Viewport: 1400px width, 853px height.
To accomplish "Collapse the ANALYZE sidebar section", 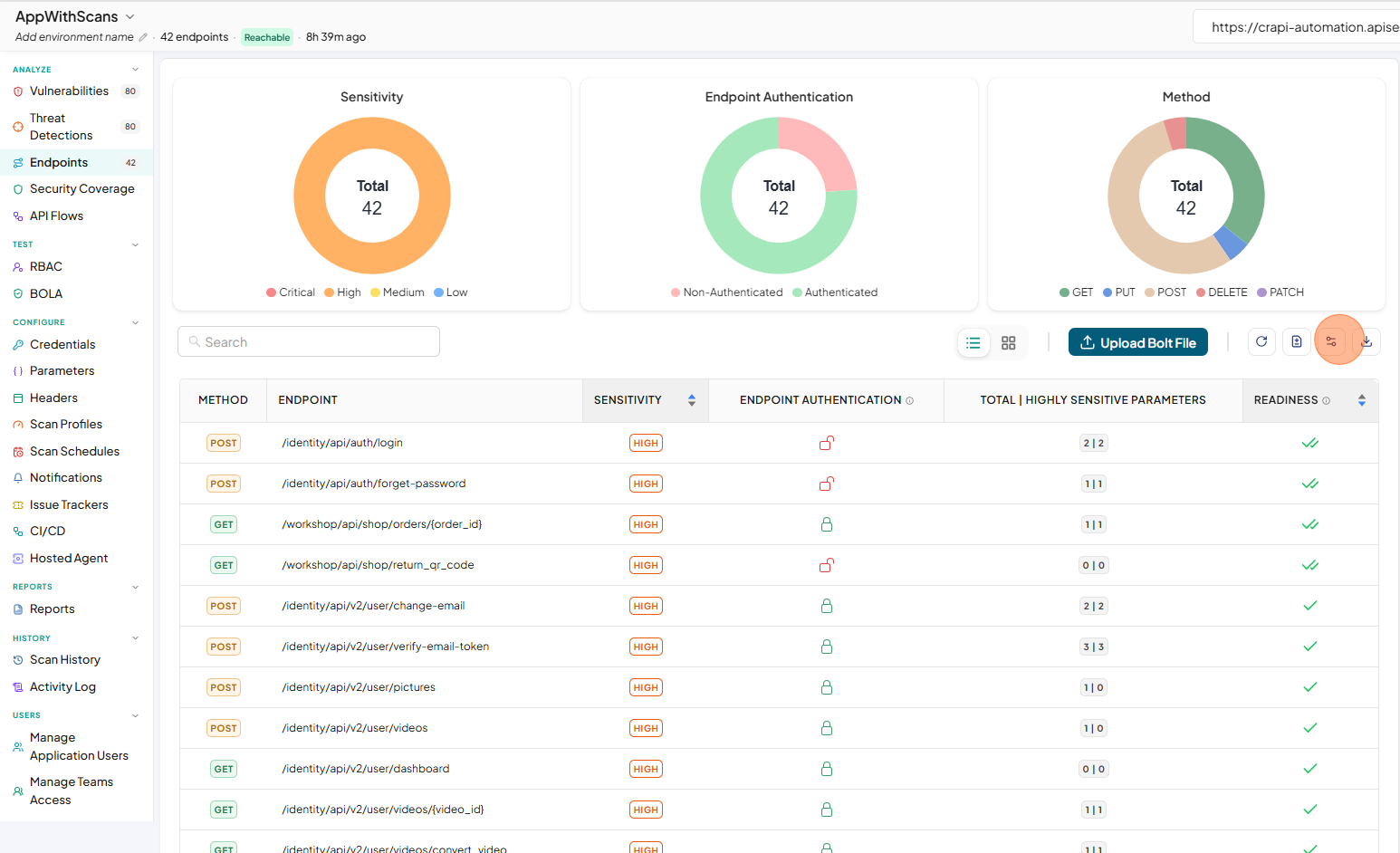I will (x=136, y=70).
